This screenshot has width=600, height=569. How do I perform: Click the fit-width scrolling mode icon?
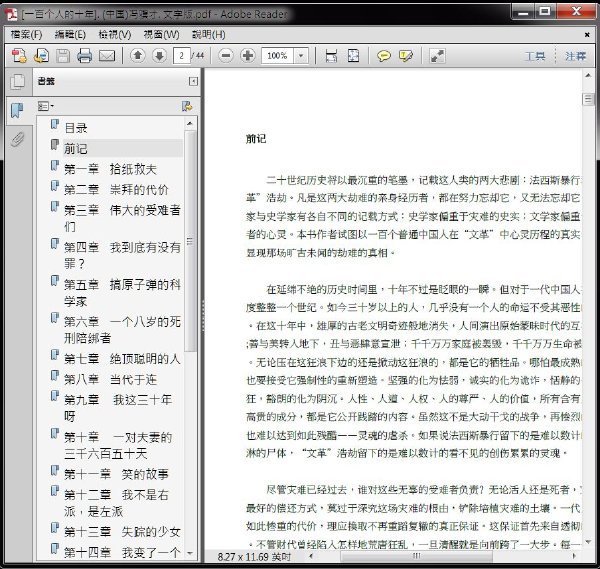pyautogui.click(x=331, y=56)
